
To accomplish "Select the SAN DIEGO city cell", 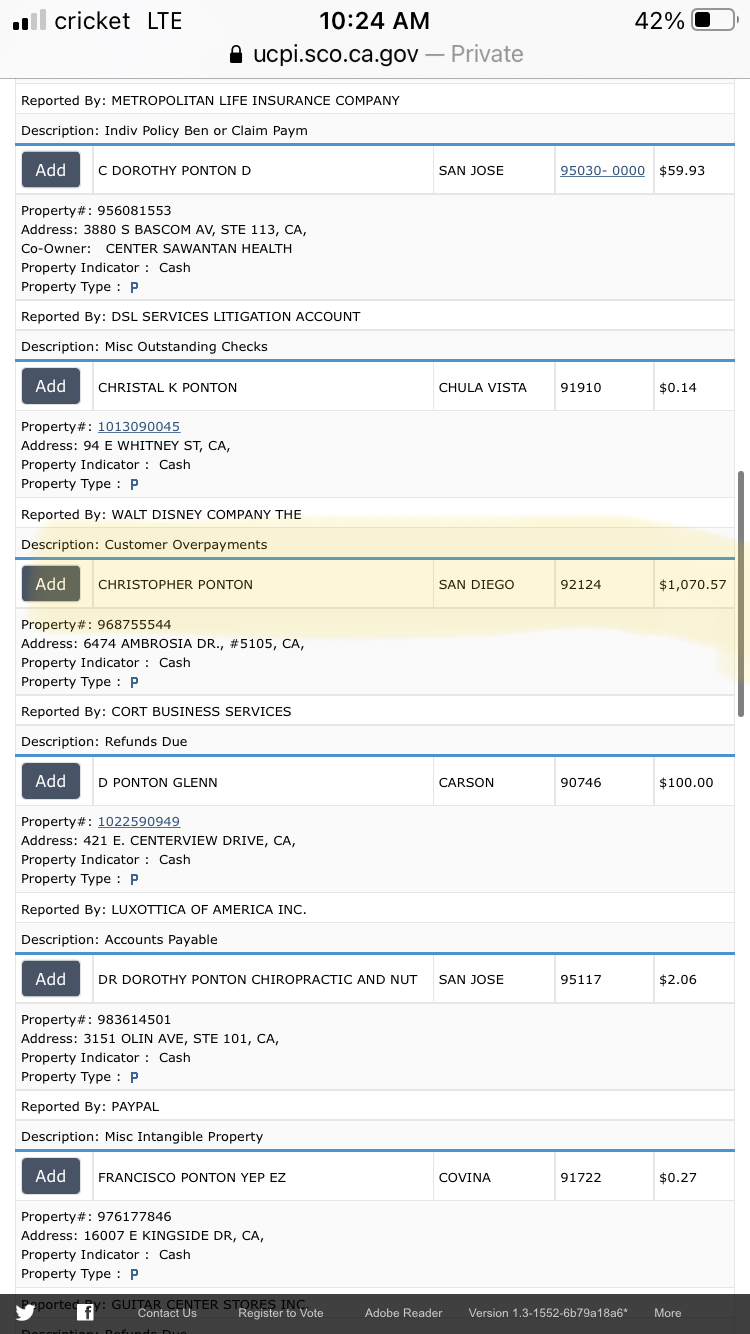I will (x=494, y=584).
